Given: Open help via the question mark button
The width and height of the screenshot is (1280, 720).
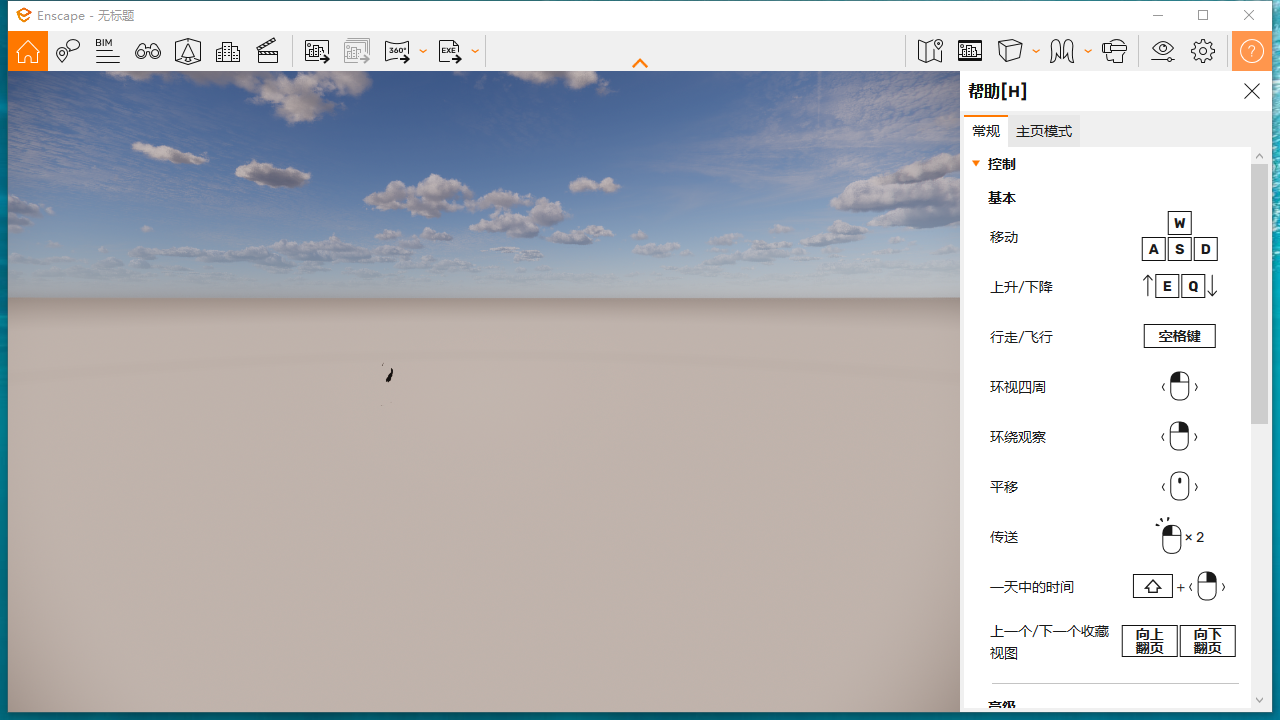Looking at the screenshot, I should (1251, 51).
